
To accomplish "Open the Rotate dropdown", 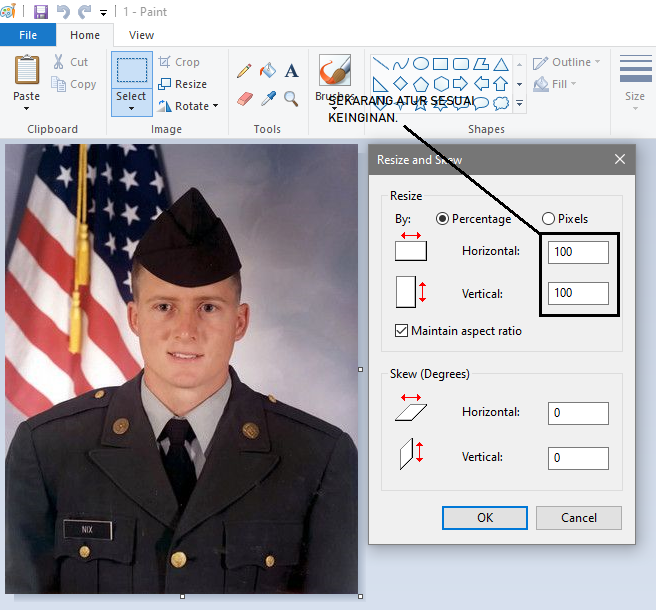I will pos(188,106).
